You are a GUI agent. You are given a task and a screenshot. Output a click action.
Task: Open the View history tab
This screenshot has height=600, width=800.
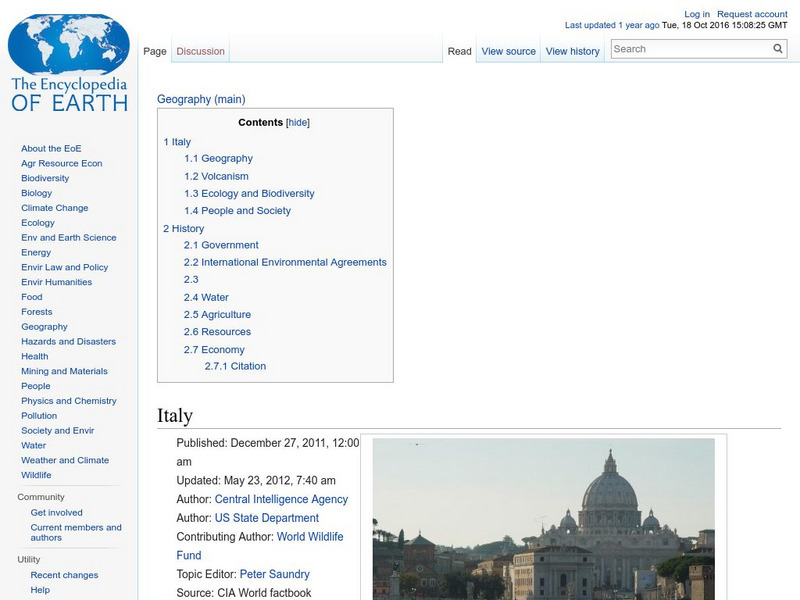tap(573, 50)
